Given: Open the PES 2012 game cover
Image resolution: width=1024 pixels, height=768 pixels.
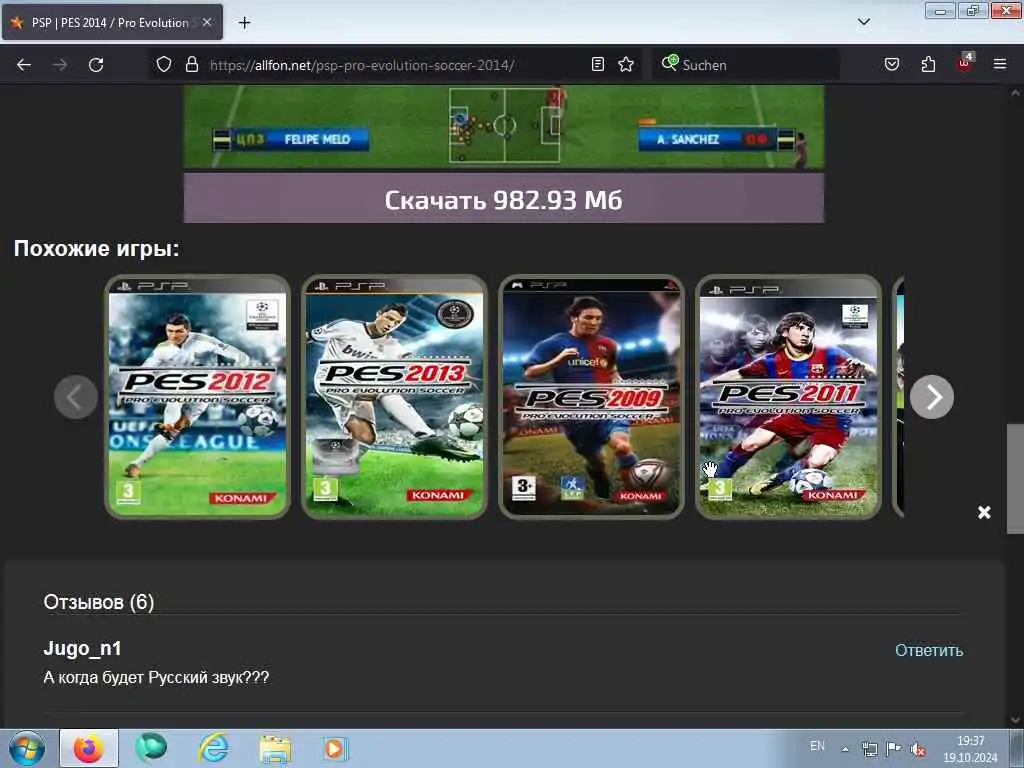Looking at the screenshot, I should coord(197,396).
